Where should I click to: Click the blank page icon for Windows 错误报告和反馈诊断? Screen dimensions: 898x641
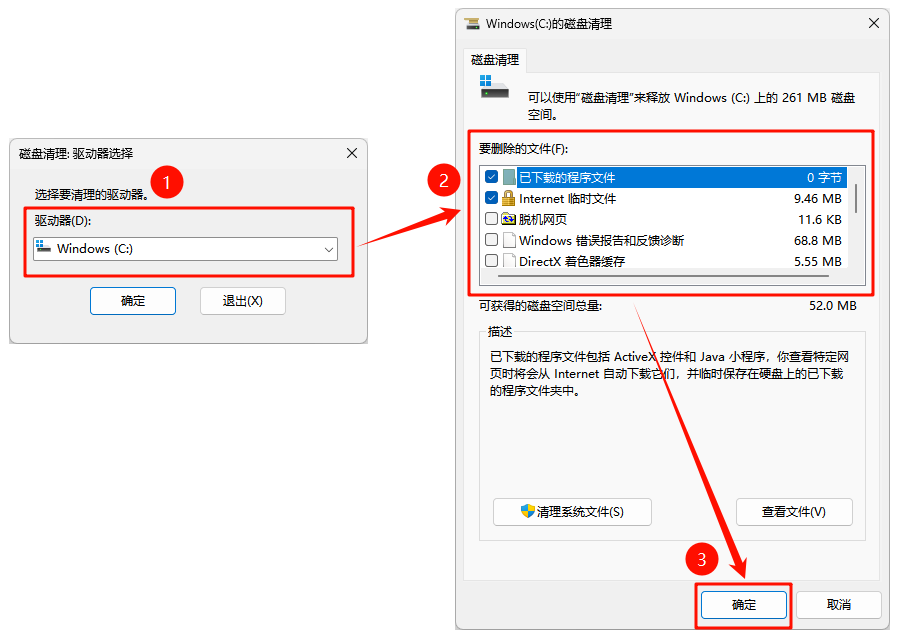tap(509, 240)
